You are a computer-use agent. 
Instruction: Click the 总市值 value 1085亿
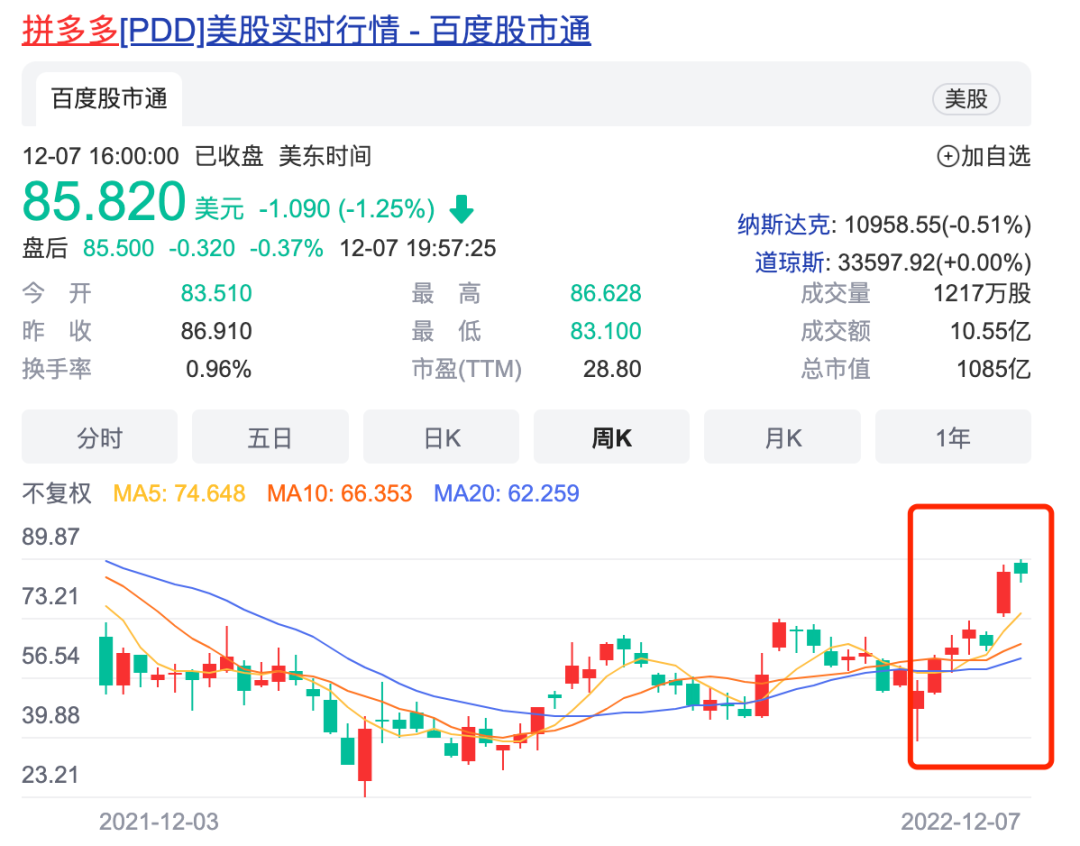coord(993,369)
